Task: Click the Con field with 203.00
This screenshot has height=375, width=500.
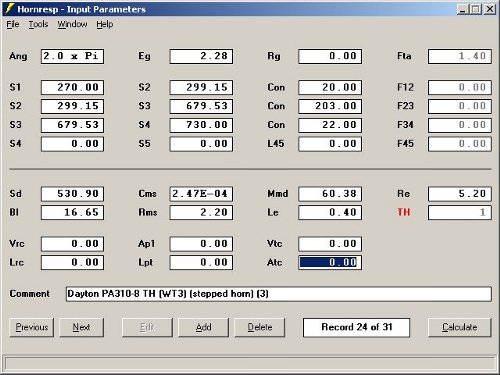Action: pyautogui.click(x=330, y=106)
